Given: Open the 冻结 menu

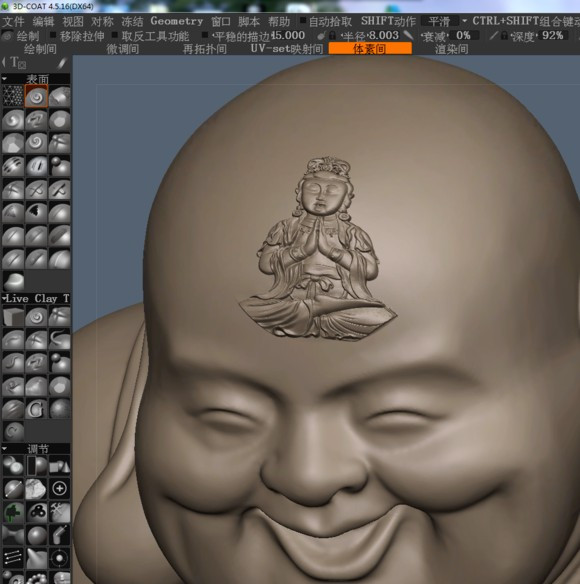Looking at the screenshot, I should [x=132, y=21].
